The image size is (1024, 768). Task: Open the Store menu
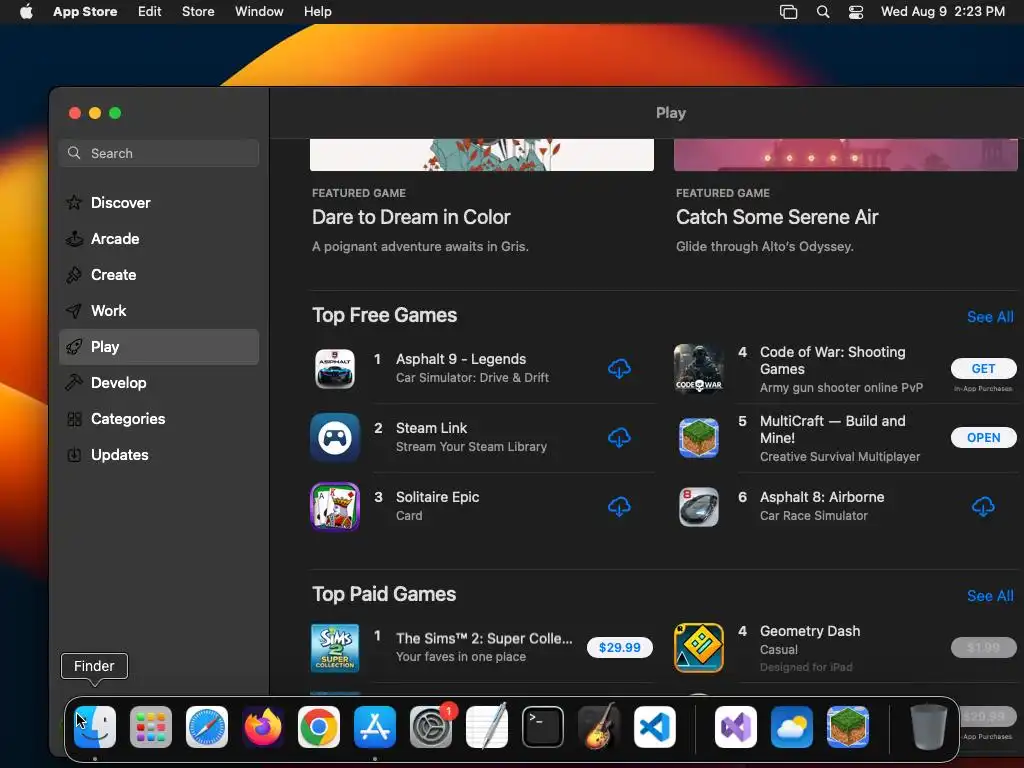[x=198, y=11]
